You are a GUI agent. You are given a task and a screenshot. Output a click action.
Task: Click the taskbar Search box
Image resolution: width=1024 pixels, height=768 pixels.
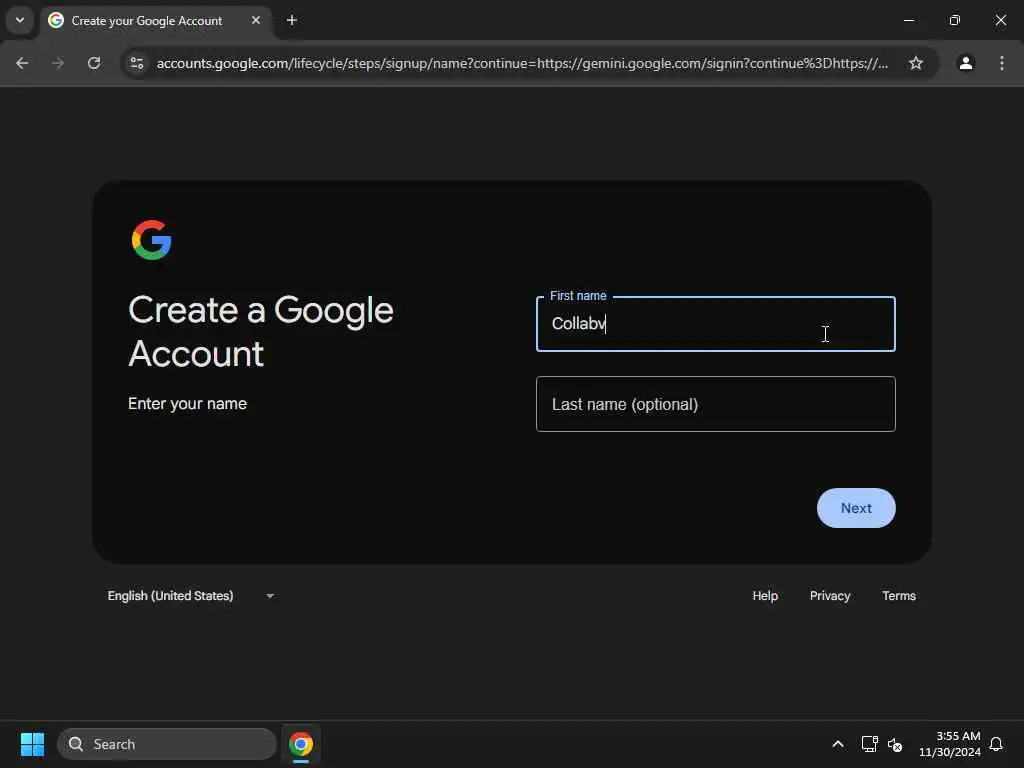pyautogui.click(x=167, y=744)
